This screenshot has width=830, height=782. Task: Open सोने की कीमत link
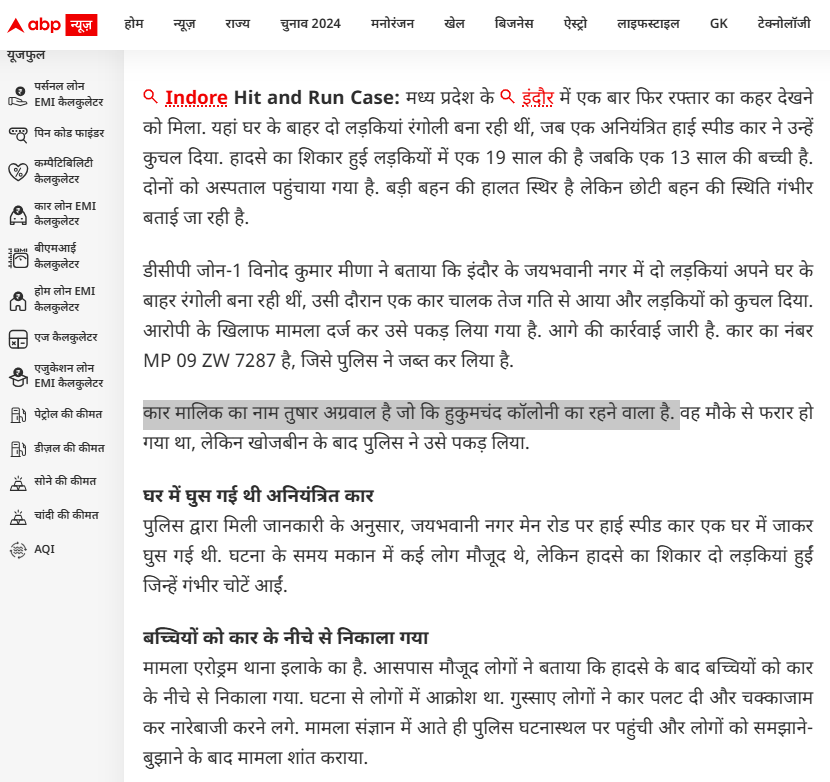click(65, 481)
